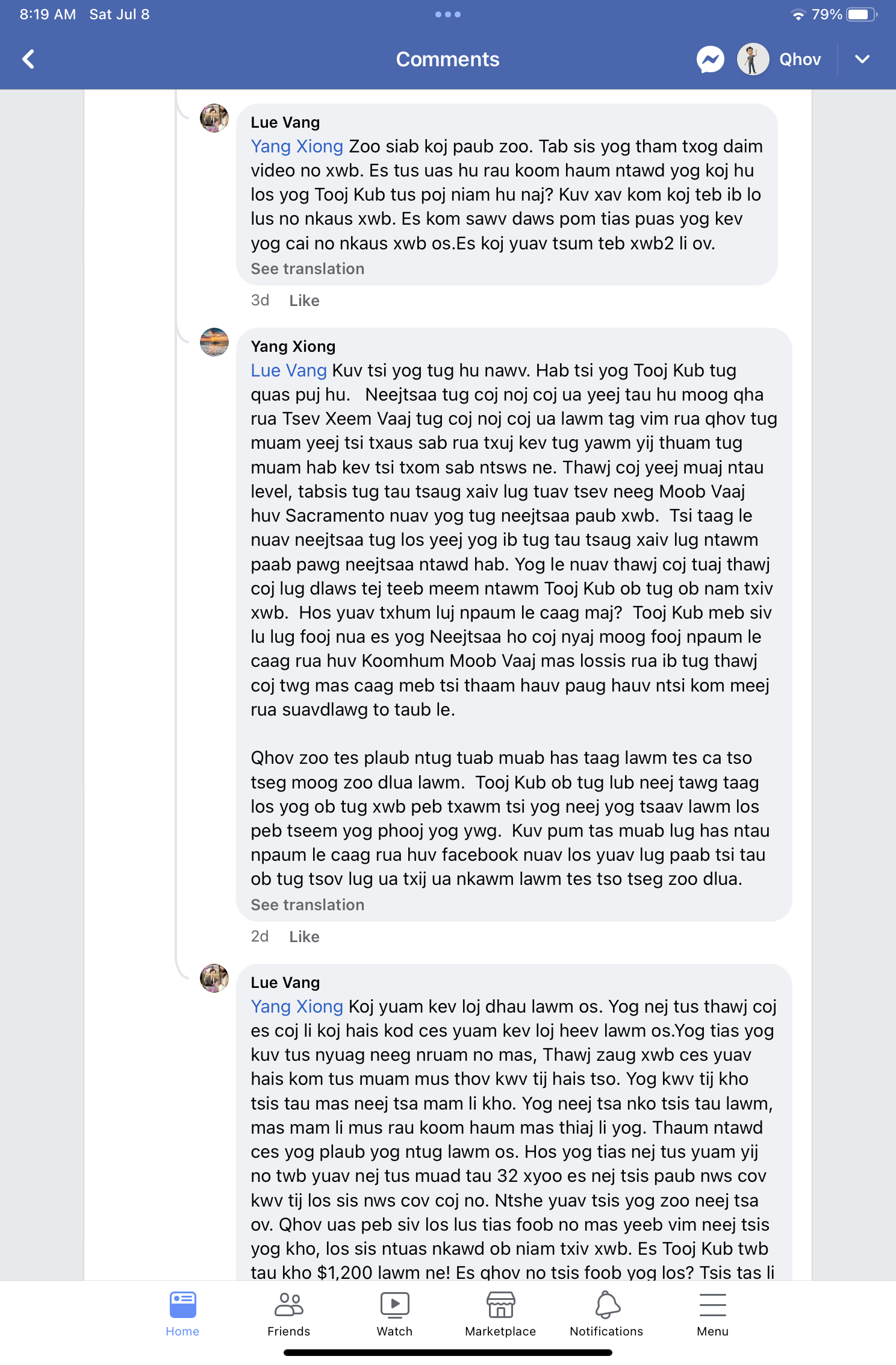Open Yang Xiong mention in last comment

(297, 1007)
